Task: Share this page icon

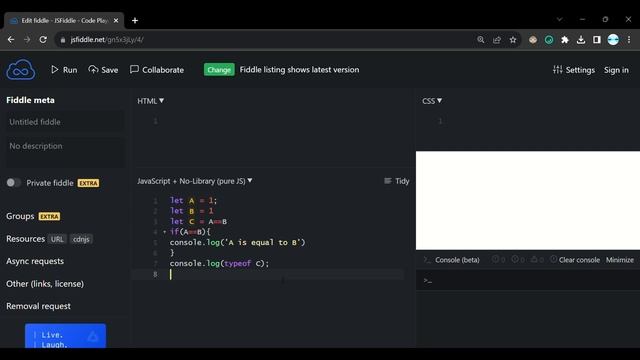Action: (x=497, y=40)
